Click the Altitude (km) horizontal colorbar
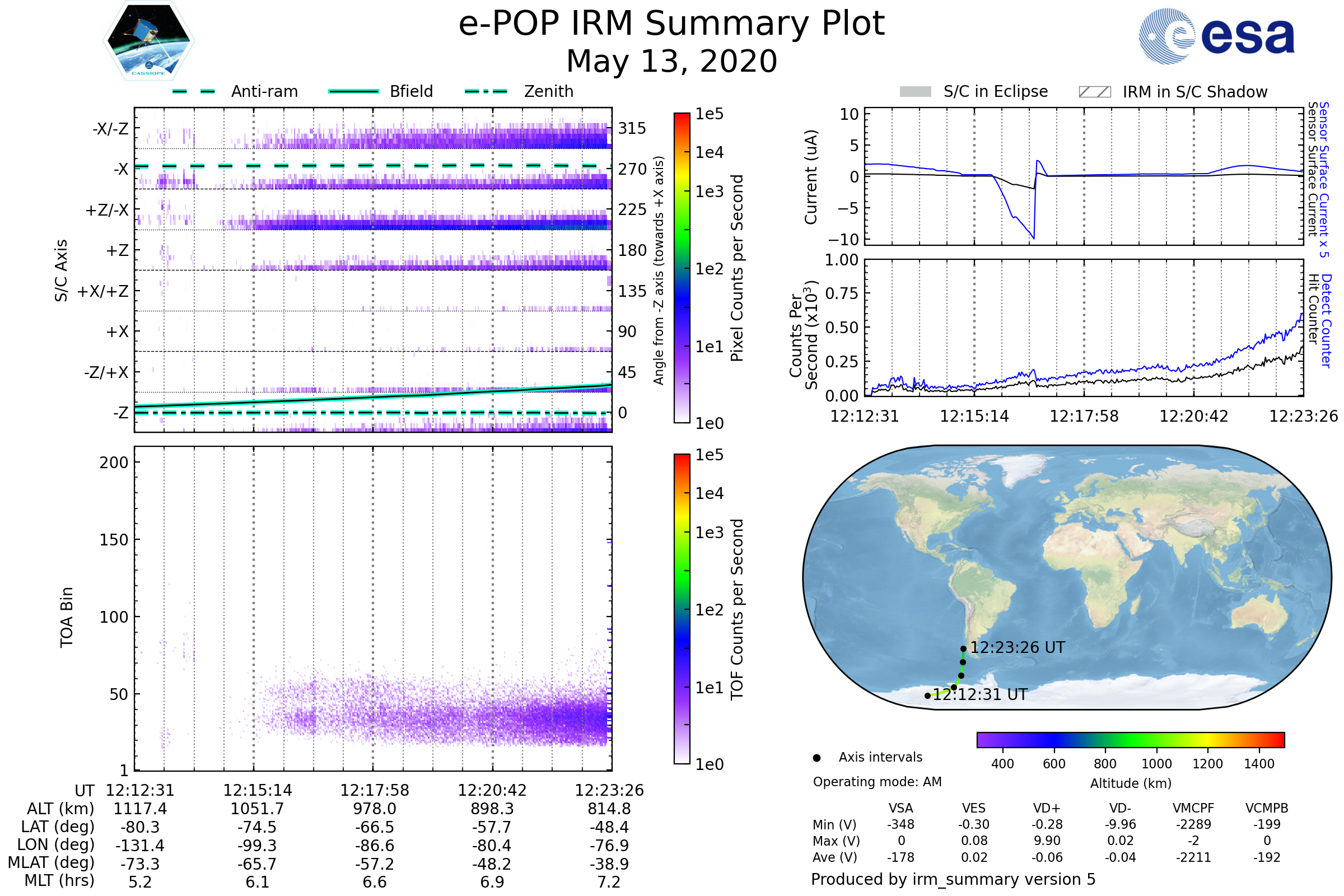This screenshot has width=1344, height=896. pos(1130,739)
